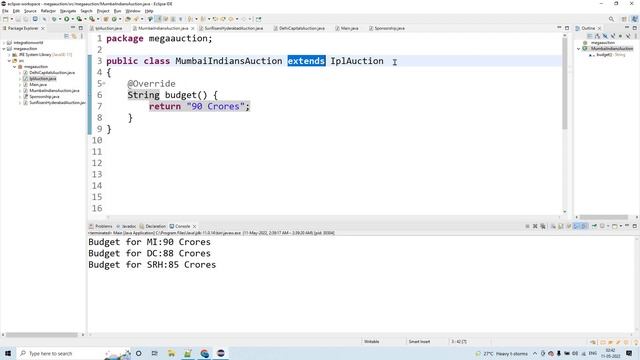Click the Run green play toolbar button
This screenshot has height=360, width=640.
pyautogui.click(x=66, y=19)
